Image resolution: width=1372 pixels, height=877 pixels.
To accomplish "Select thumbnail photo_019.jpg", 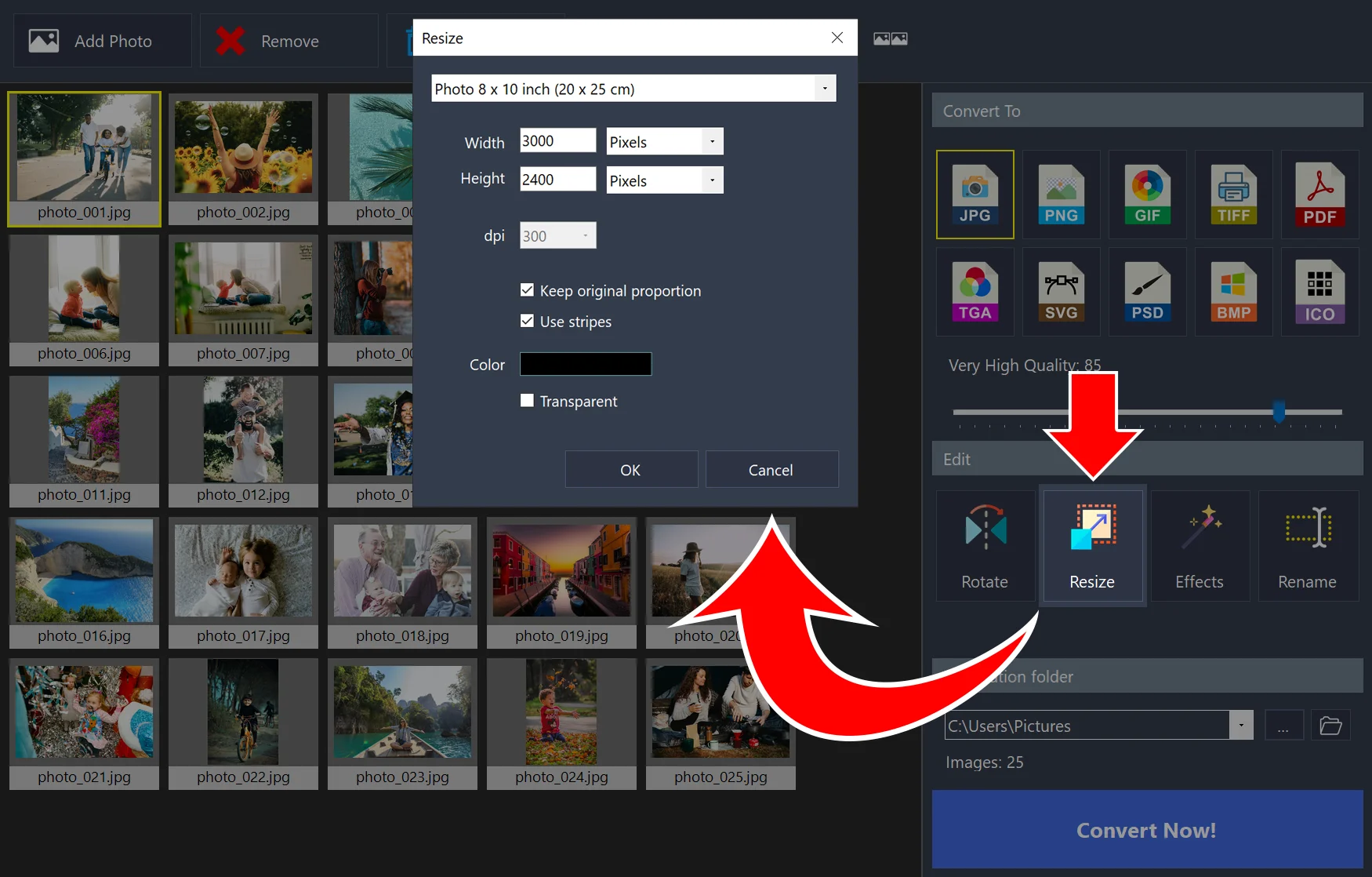I will tap(561, 583).
